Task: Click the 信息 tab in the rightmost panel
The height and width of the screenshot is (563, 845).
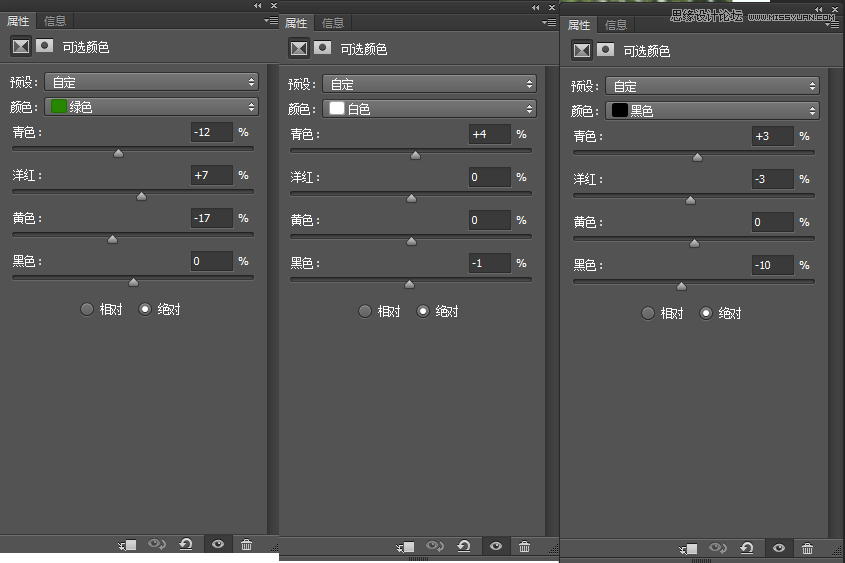Action: point(616,25)
